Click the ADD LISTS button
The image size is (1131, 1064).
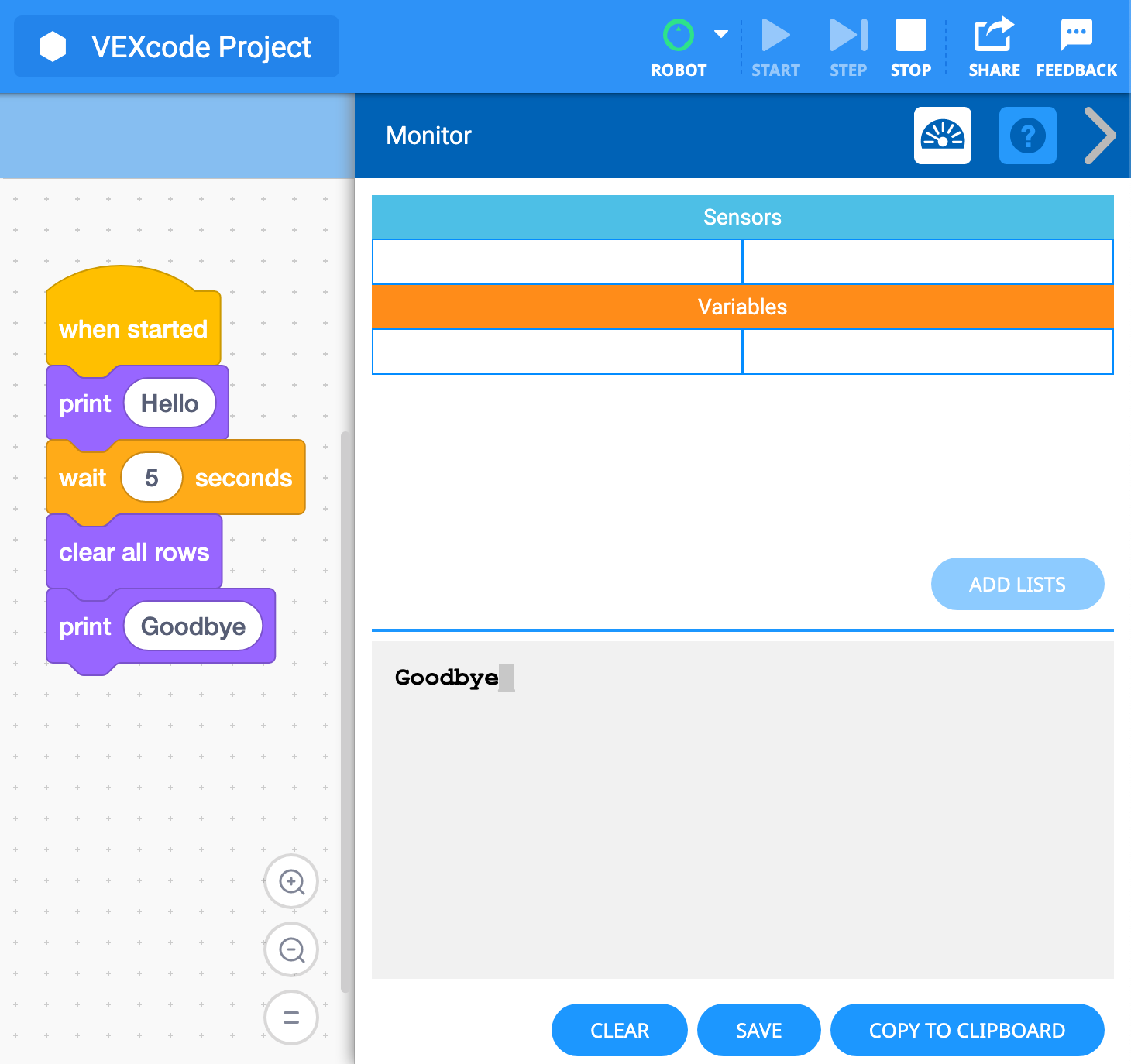click(1017, 584)
